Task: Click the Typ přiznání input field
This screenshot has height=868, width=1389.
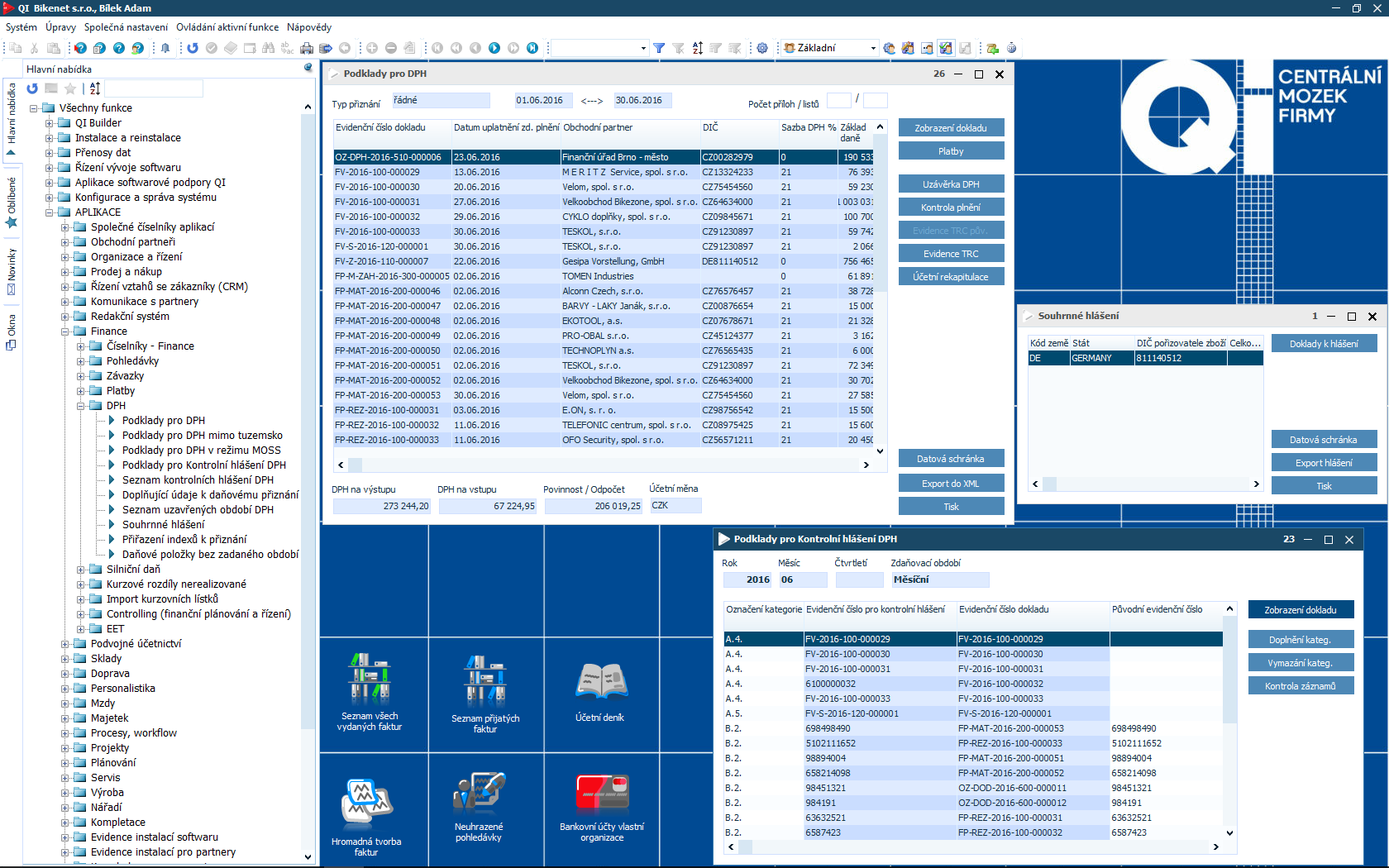Action: click(440, 101)
